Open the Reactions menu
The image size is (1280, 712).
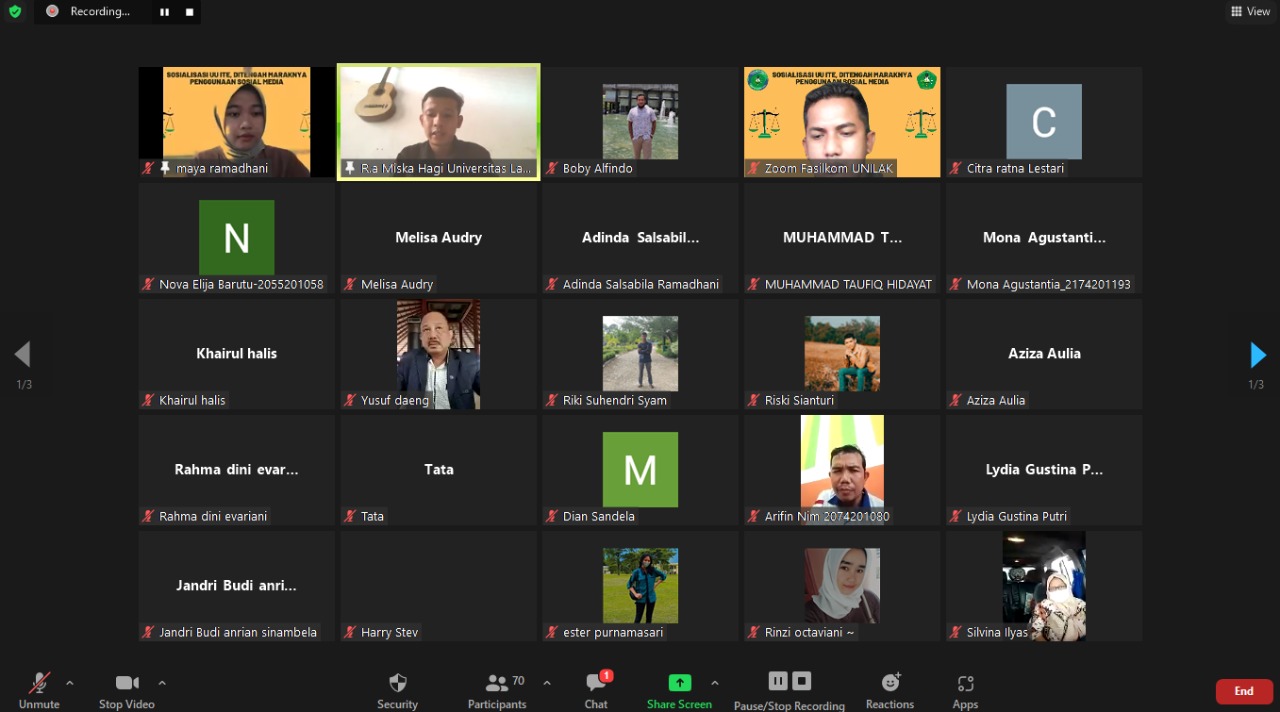(x=890, y=691)
